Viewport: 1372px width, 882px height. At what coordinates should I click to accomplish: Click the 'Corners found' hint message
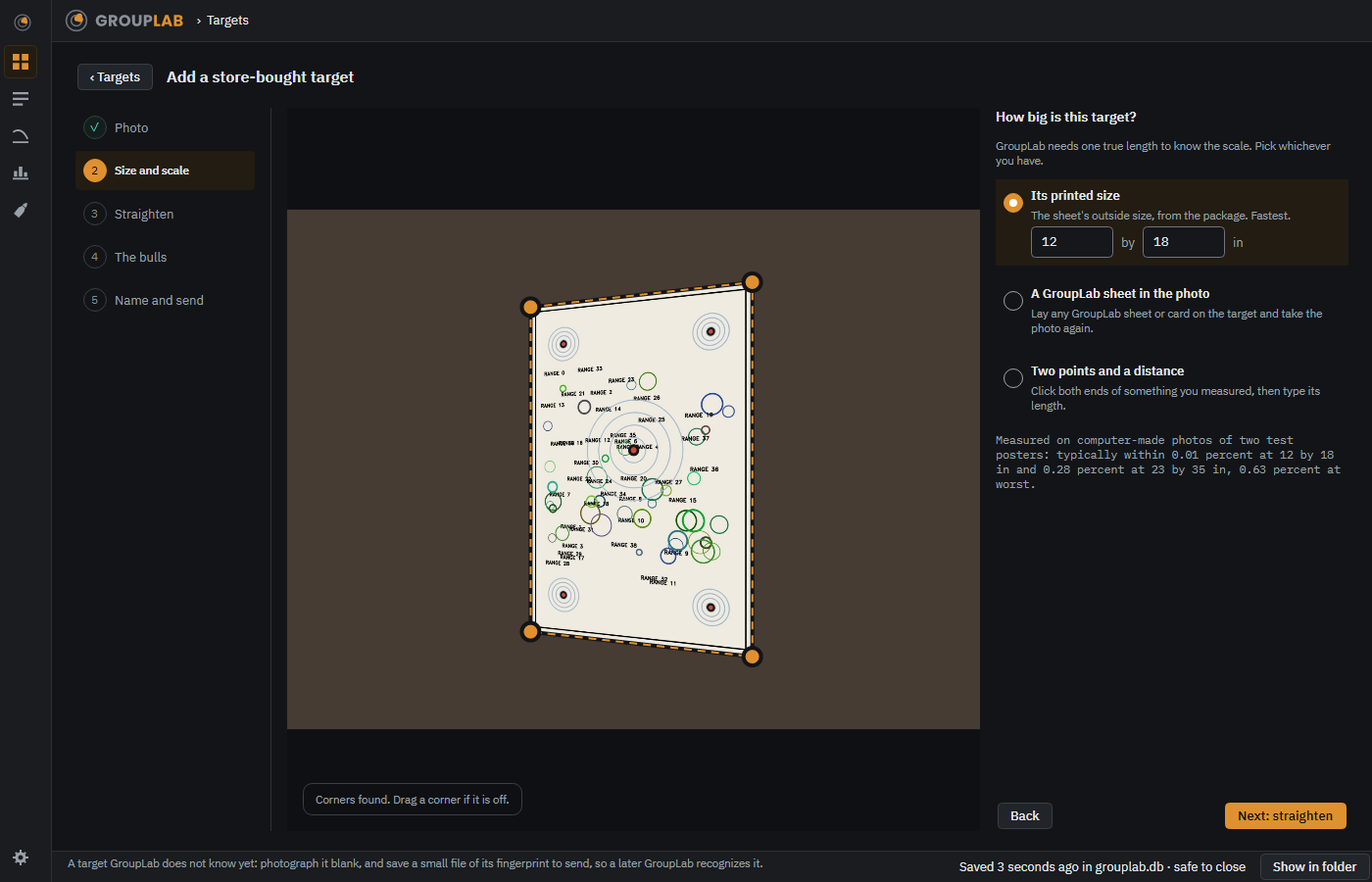[413, 800]
